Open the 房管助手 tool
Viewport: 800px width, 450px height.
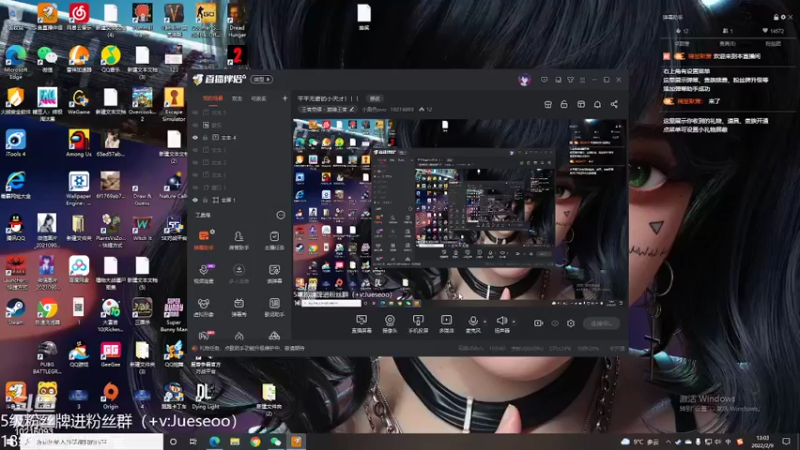[x=238, y=240]
